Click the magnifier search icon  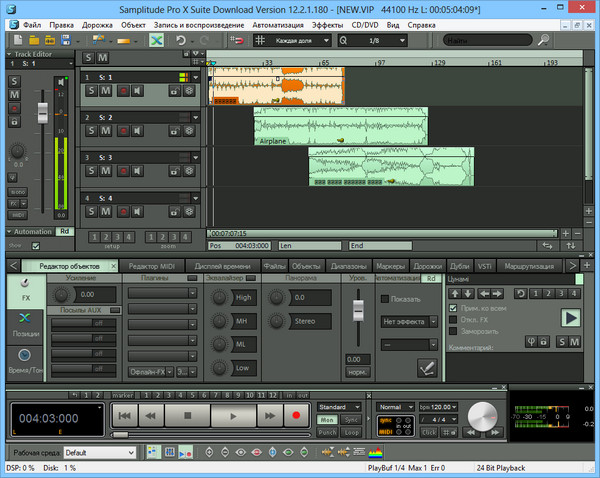point(544,40)
